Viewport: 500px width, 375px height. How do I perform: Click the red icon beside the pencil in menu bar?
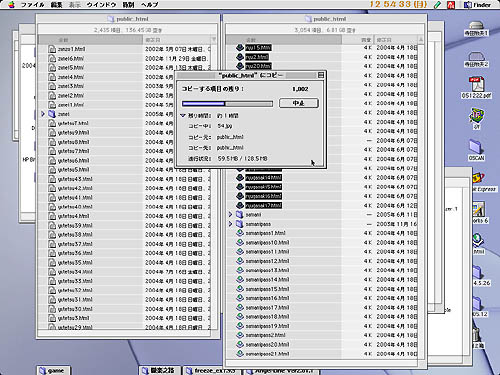(x=451, y=5)
